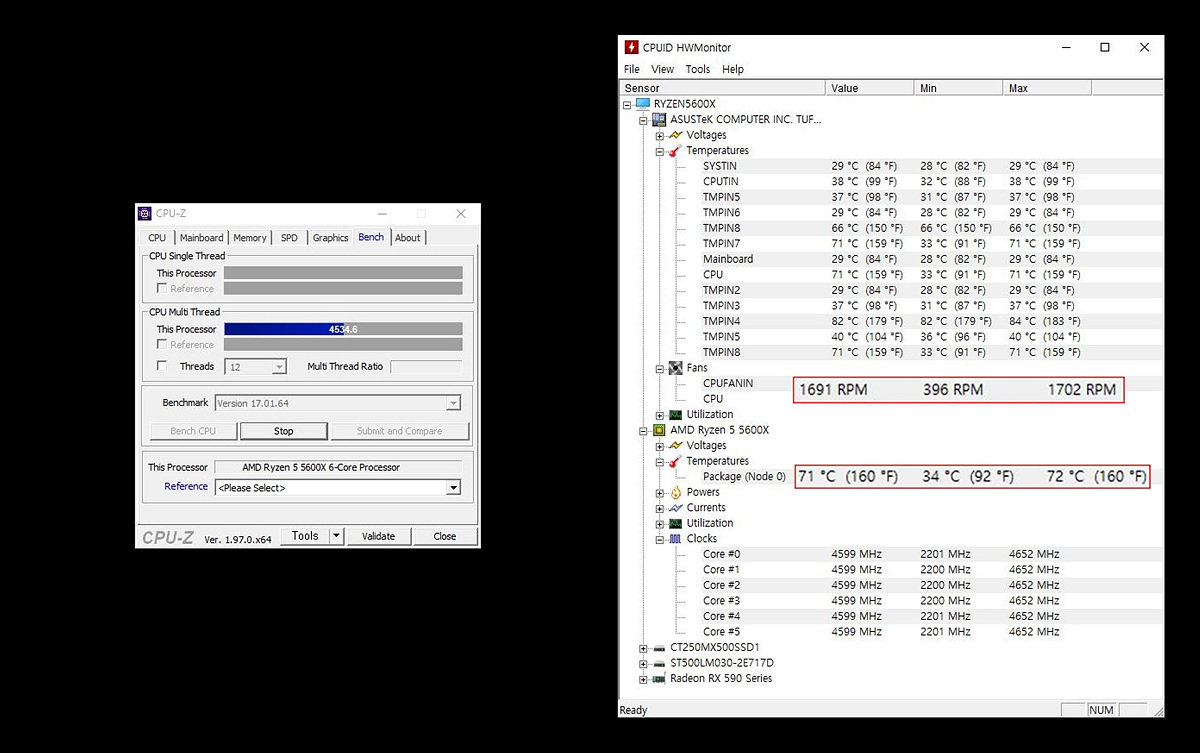Click the thermometer icon above Package (Node 0)
This screenshot has height=753, width=1200.
tap(675, 461)
